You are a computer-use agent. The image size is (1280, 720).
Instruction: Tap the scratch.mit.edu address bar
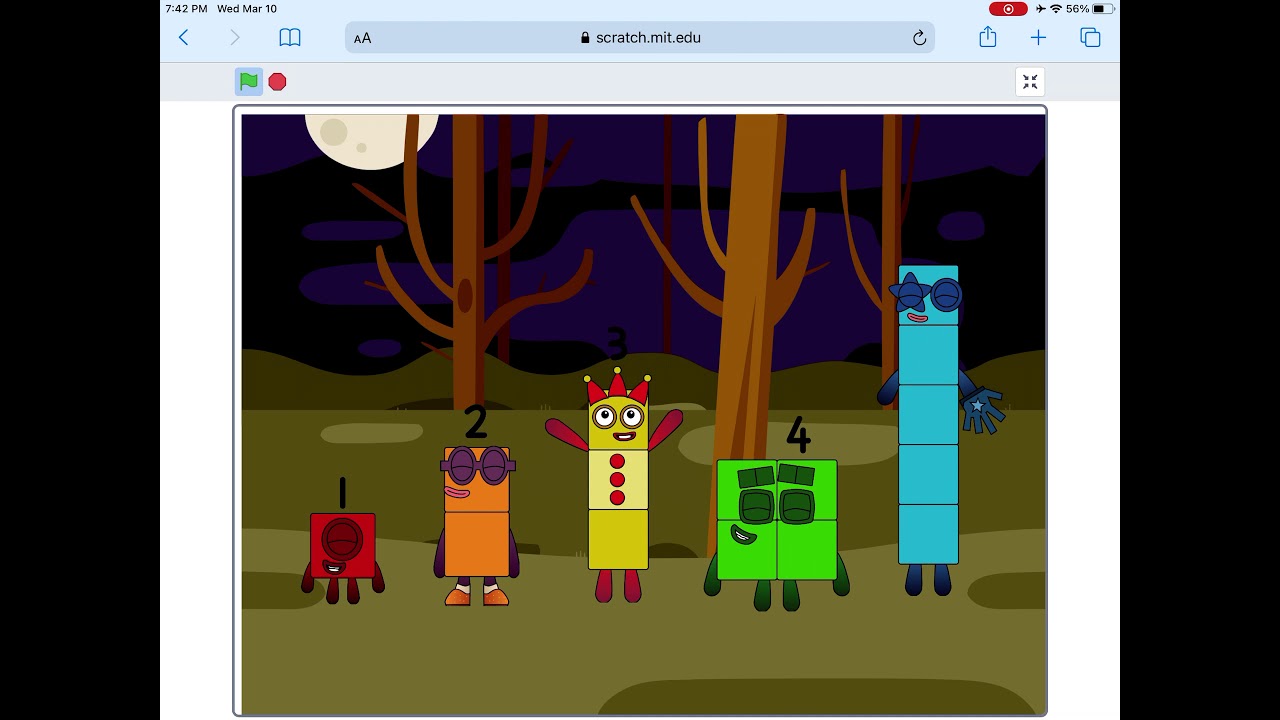click(x=640, y=38)
